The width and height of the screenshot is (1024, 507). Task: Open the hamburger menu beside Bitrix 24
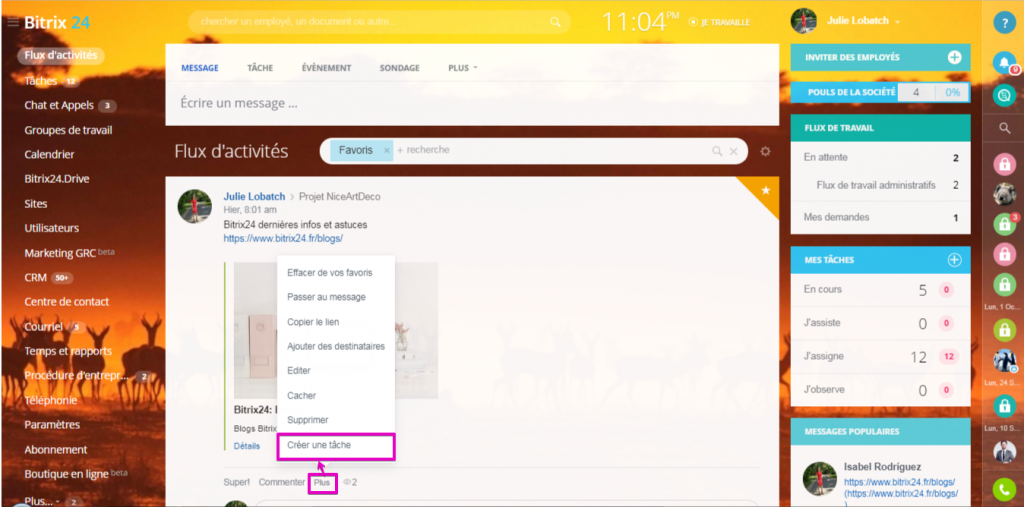coord(12,23)
